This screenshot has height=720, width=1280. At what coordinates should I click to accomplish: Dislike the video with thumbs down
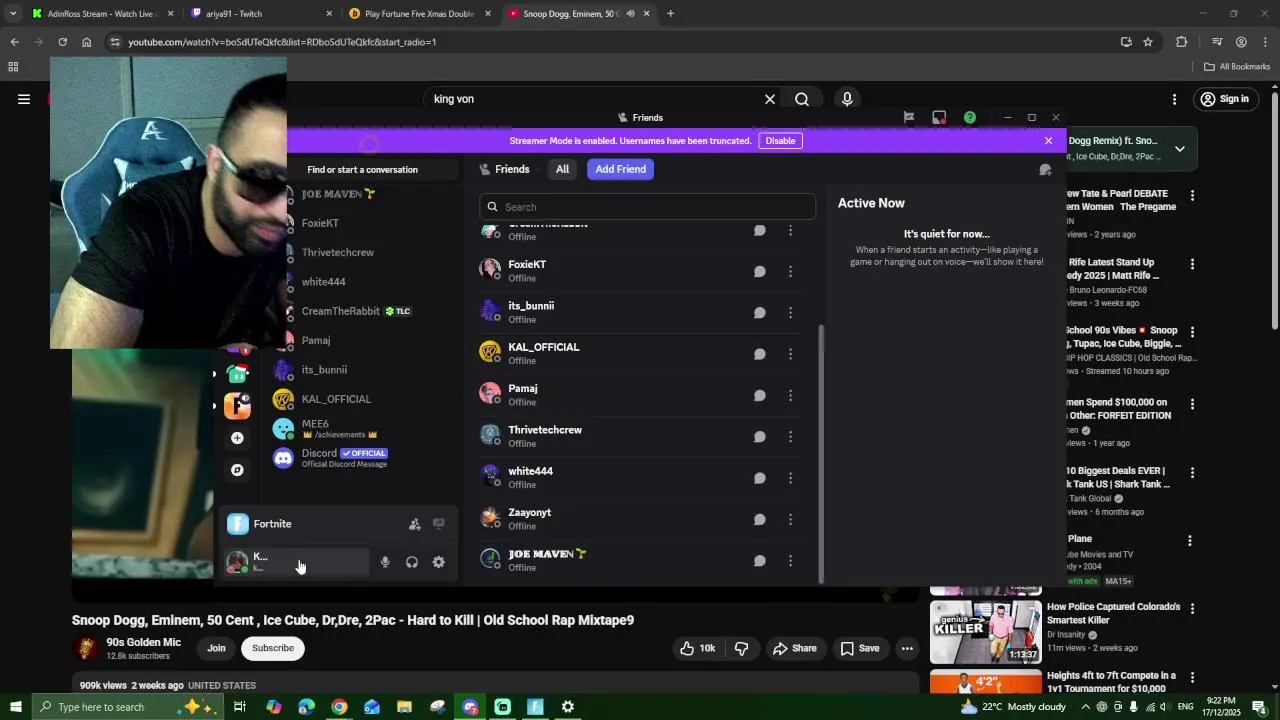[741, 648]
